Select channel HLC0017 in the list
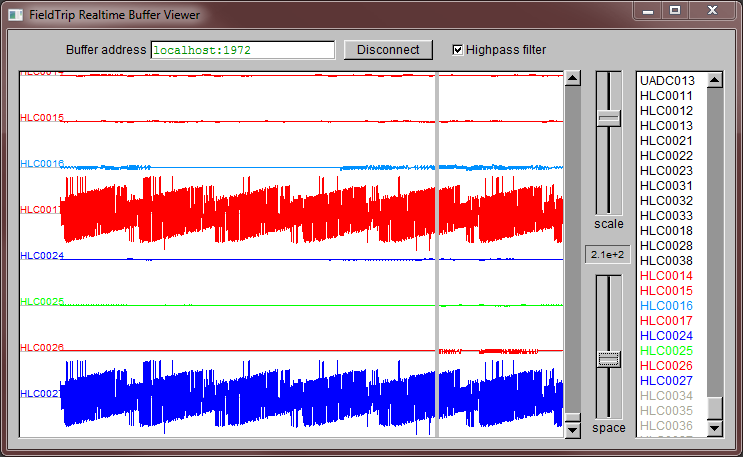The image size is (743, 457). pyautogui.click(x=666, y=321)
